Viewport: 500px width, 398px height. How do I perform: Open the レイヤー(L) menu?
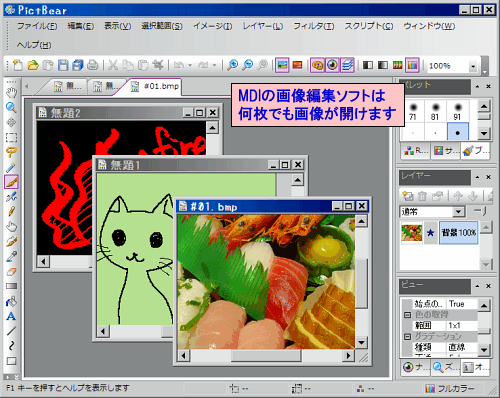tap(263, 26)
